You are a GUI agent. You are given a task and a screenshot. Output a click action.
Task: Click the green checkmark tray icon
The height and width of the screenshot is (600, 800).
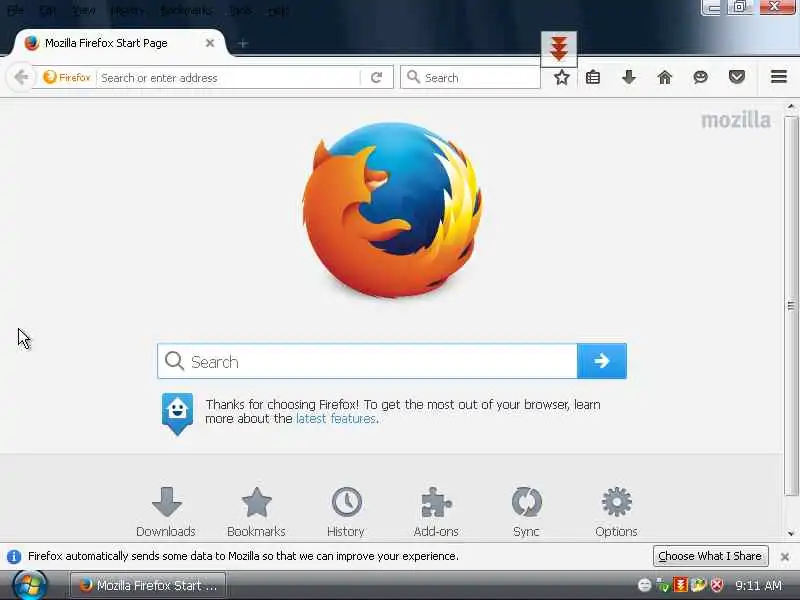[663, 585]
